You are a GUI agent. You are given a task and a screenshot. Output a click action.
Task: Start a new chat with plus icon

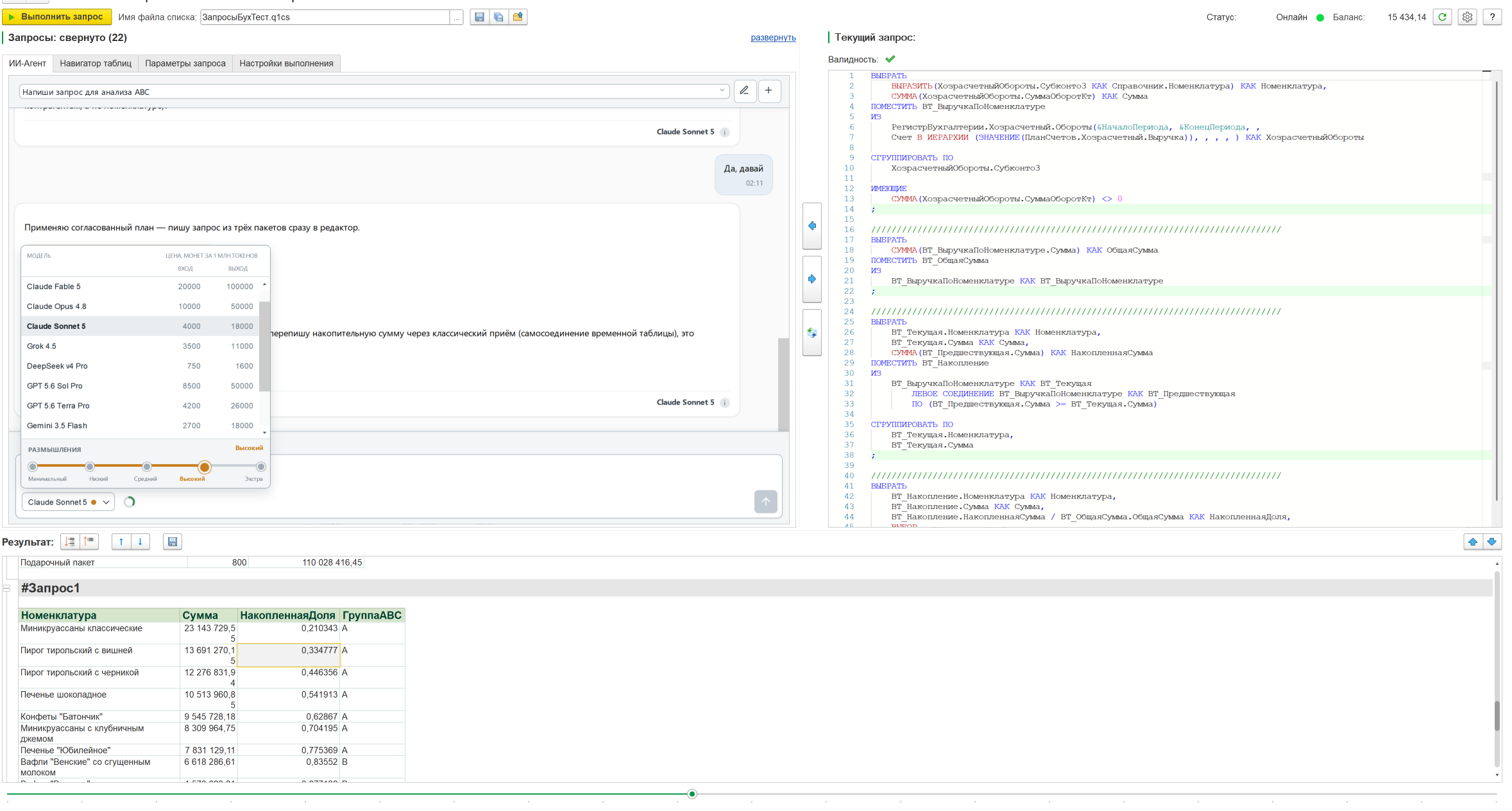tap(769, 90)
